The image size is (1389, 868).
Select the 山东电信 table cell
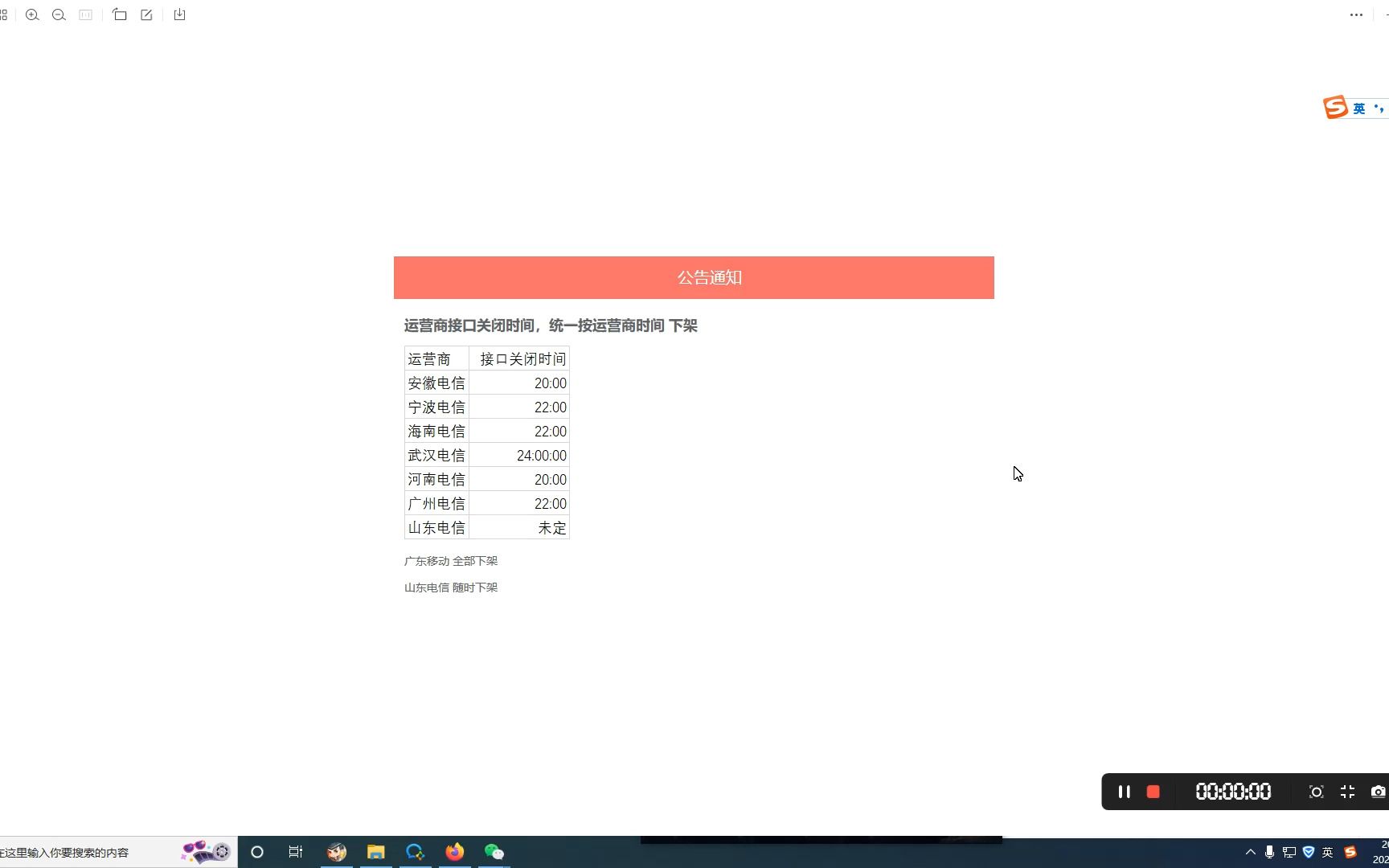436,527
